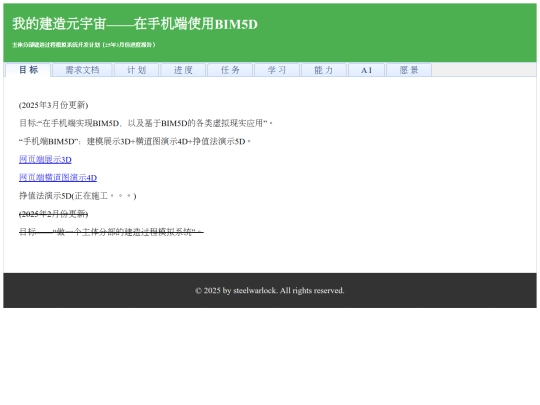Click the “手机端BIM5D” definition line
Screen dimensions: 540x405
(135, 141)
